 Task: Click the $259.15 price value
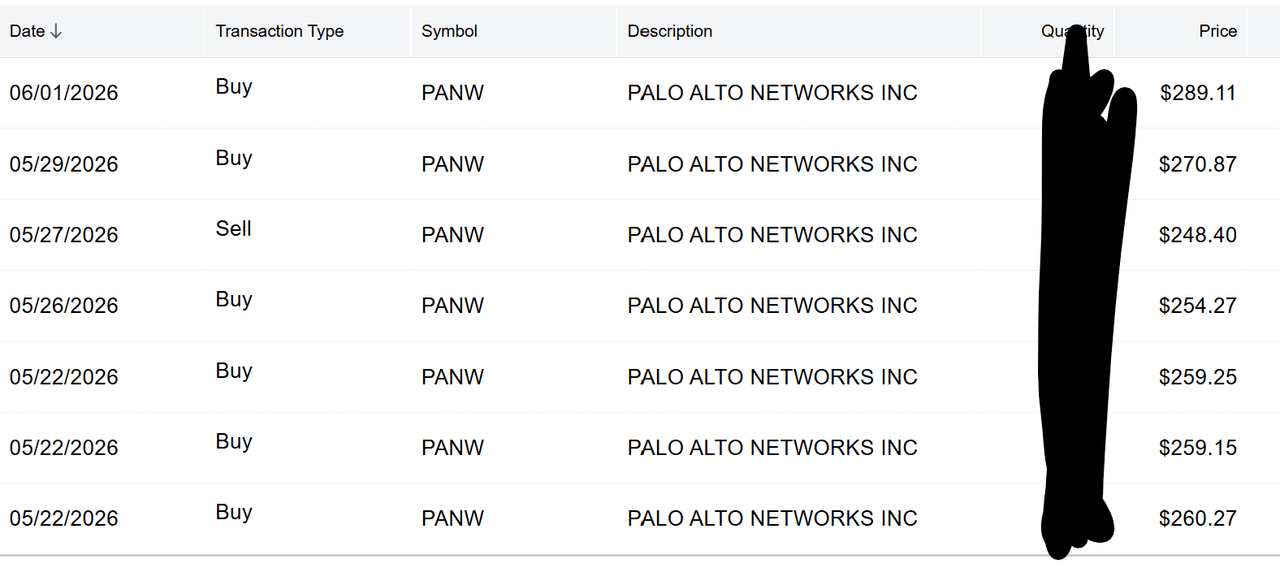point(1198,448)
